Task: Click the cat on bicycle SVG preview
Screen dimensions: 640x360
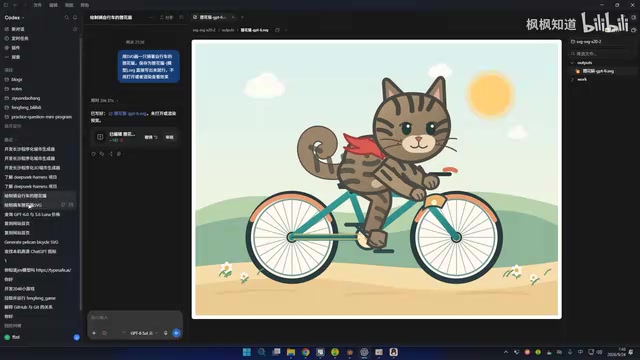Action: coord(376,179)
